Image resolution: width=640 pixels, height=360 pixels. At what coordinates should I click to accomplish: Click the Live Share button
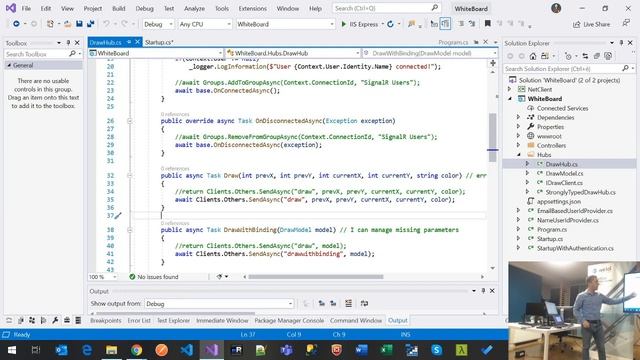591,24
